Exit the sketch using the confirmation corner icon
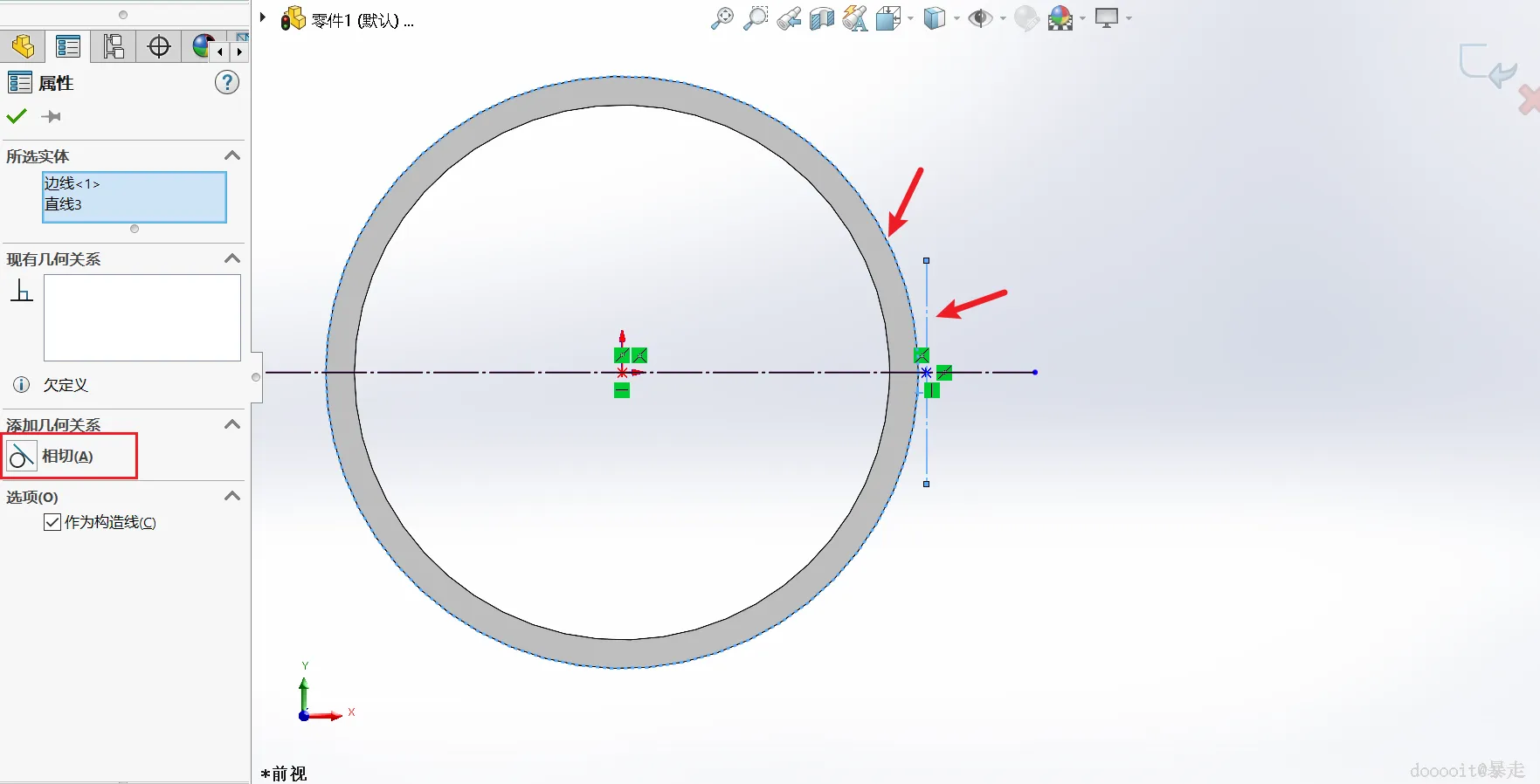This screenshot has width=1540, height=784. pyautogui.click(x=1488, y=65)
